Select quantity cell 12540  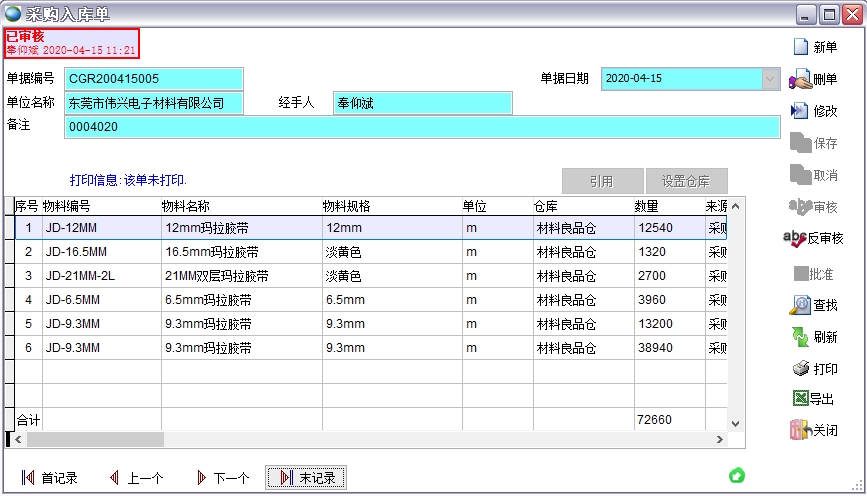670,228
